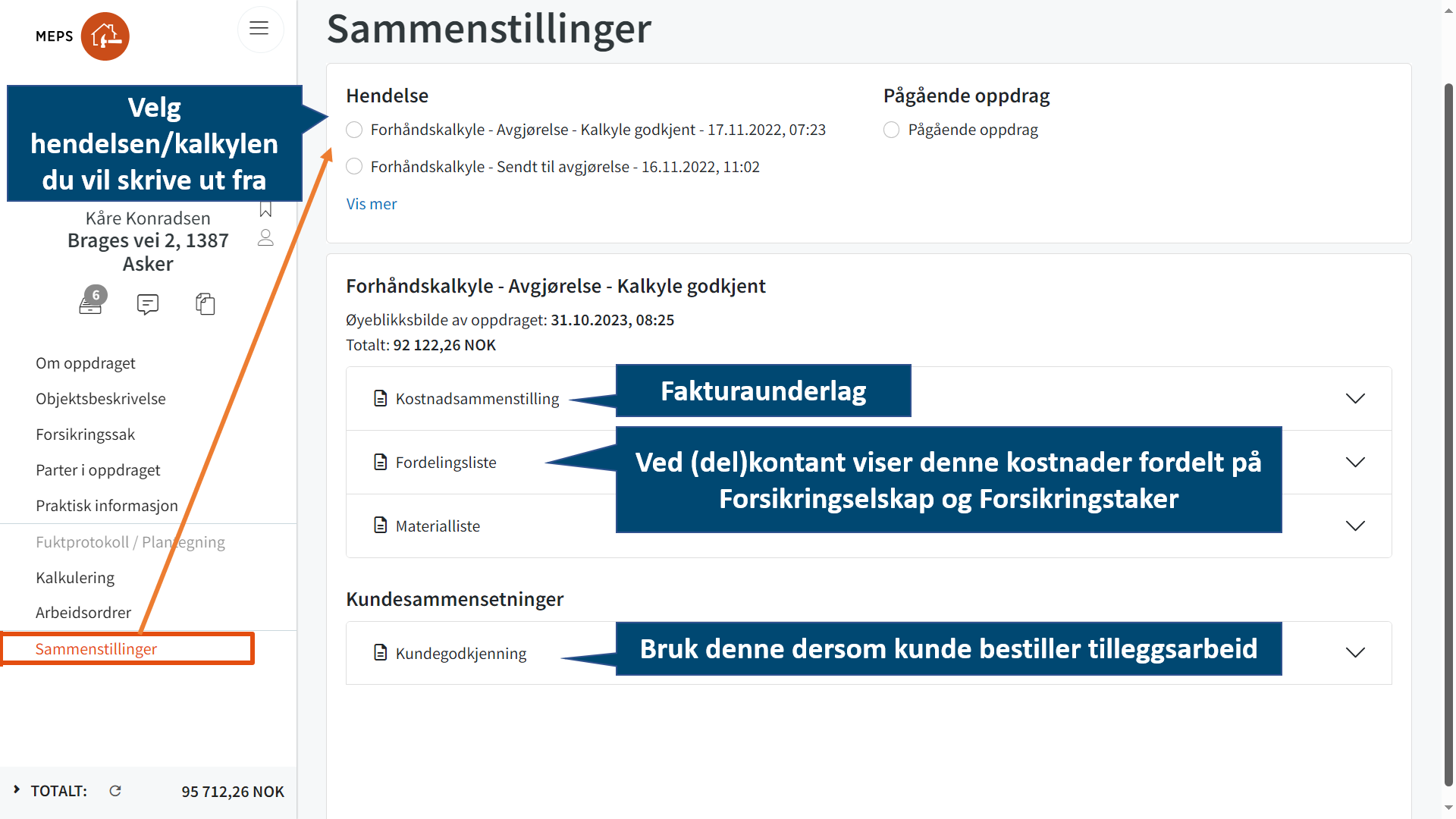The width and height of the screenshot is (1456, 819).
Task: Click the refresh icon beside TOTALT
Action: [x=115, y=791]
